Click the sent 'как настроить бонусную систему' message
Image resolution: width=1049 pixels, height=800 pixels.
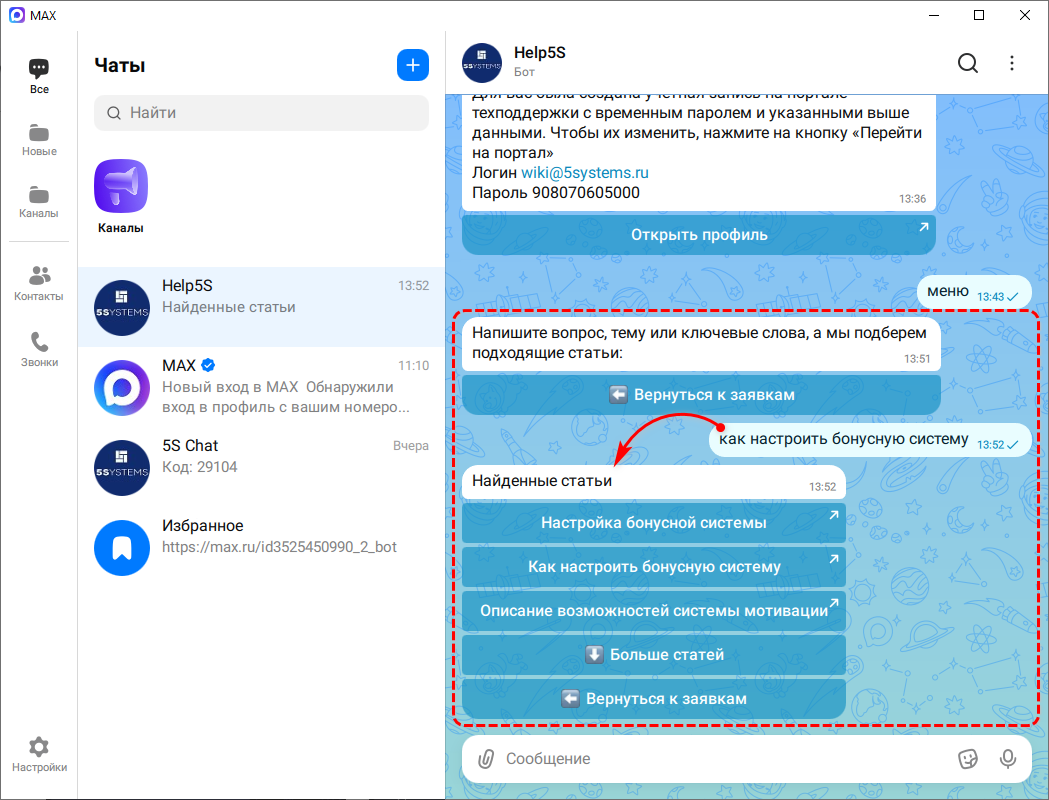click(x=870, y=439)
